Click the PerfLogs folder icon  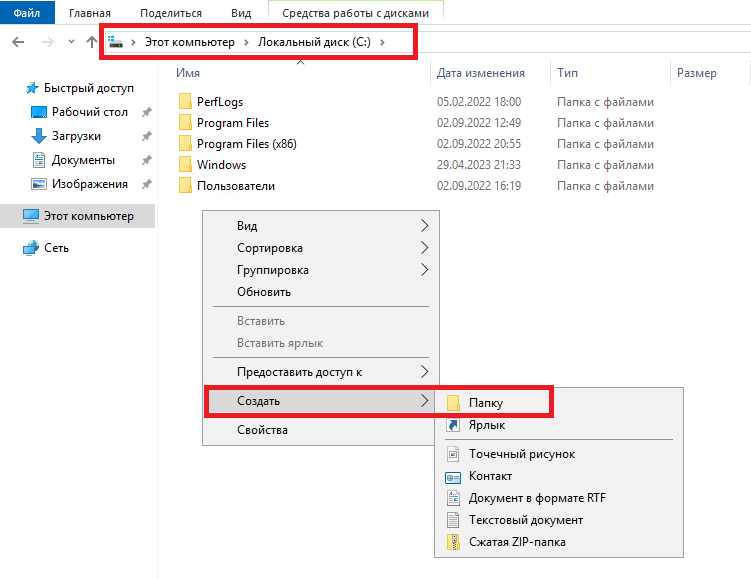tap(185, 102)
